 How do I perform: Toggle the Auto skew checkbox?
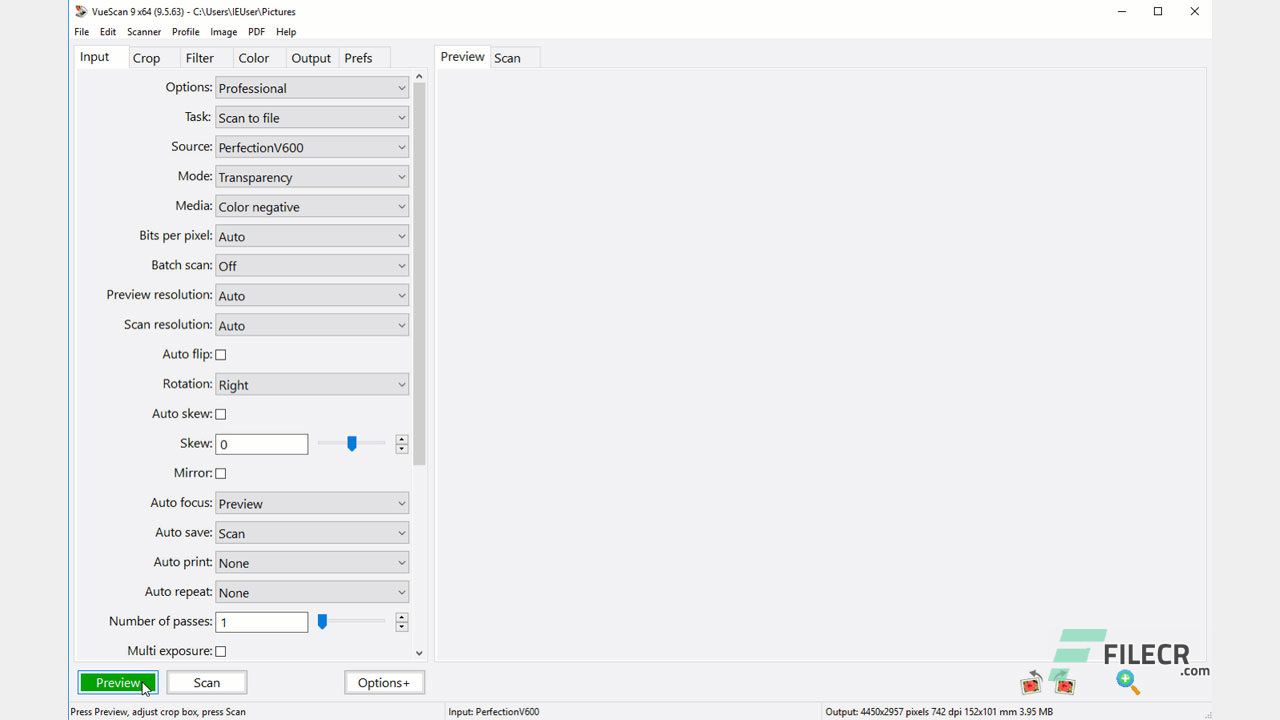tap(221, 414)
